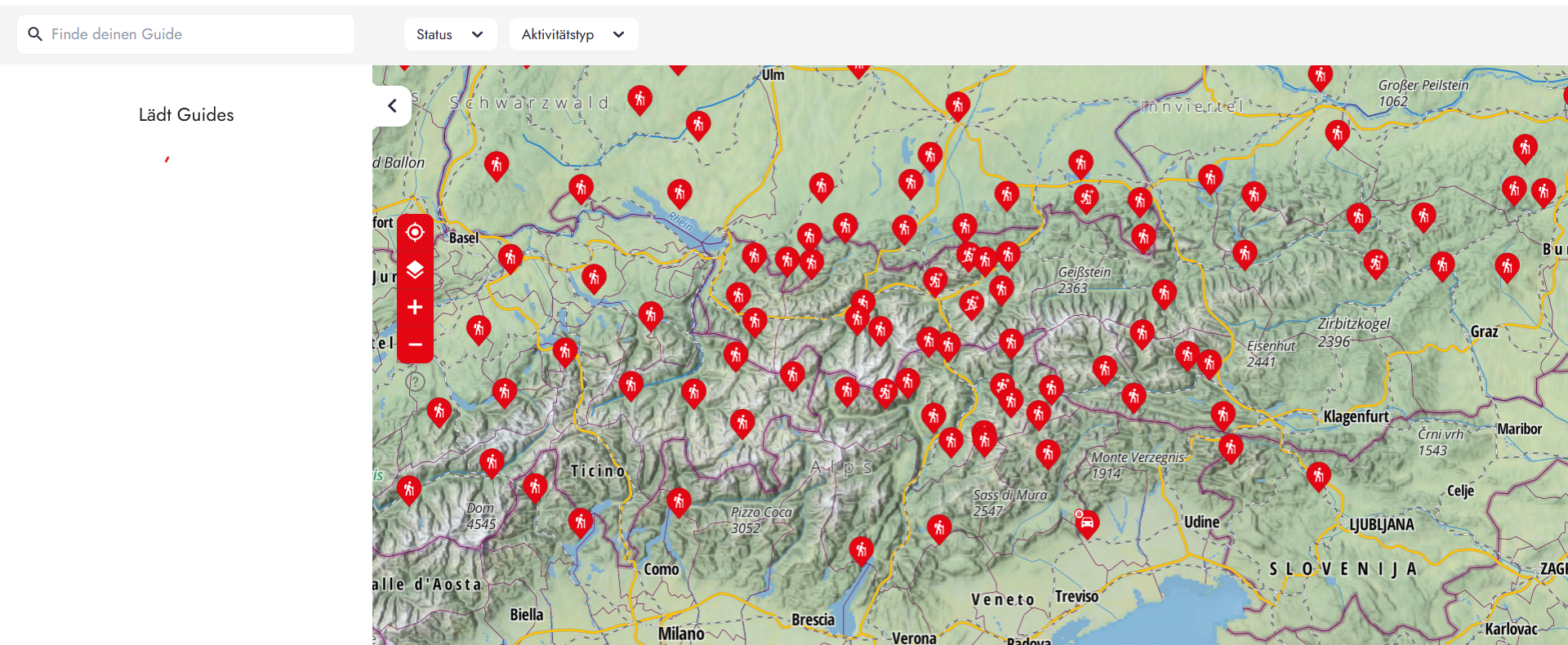Select the hiker marker left of Pizzo Coca
This screenshot has width=1568, height=645.
[679, 501]
